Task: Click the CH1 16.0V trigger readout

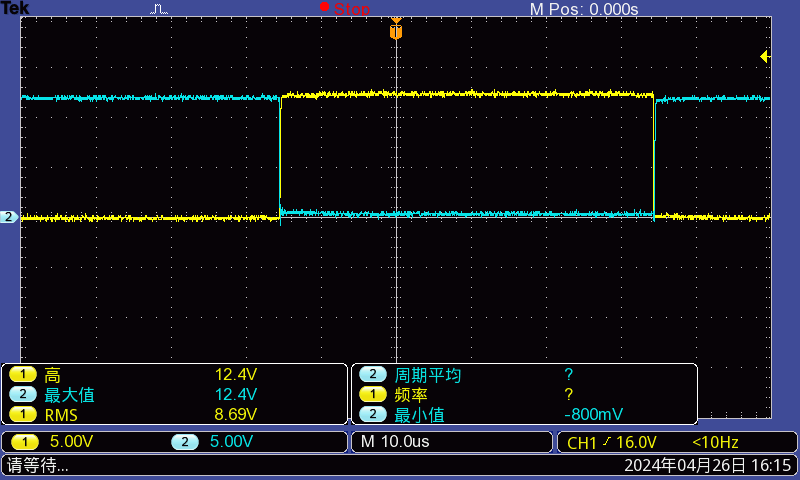Action: [612, 442]
